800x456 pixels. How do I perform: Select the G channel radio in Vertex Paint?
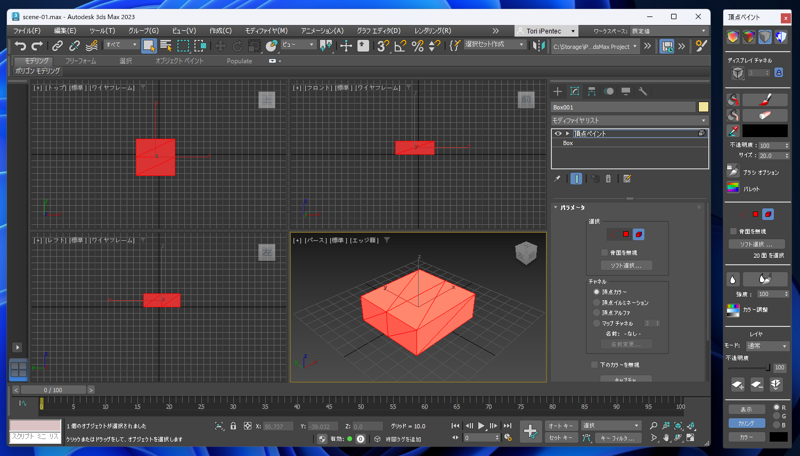coord(777,416)
